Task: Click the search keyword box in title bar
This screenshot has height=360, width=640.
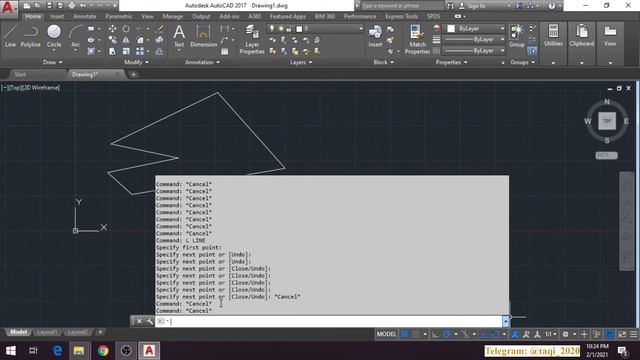Action: point(402,6)
